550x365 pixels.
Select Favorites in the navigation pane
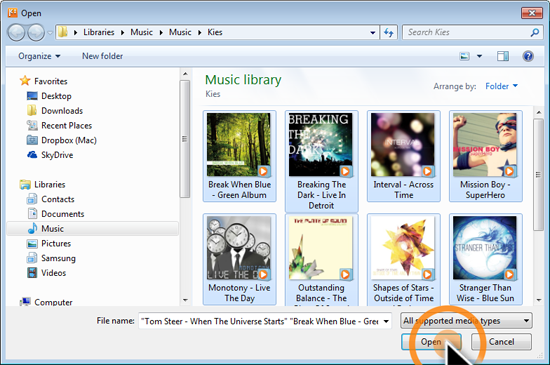coord(51,81)
